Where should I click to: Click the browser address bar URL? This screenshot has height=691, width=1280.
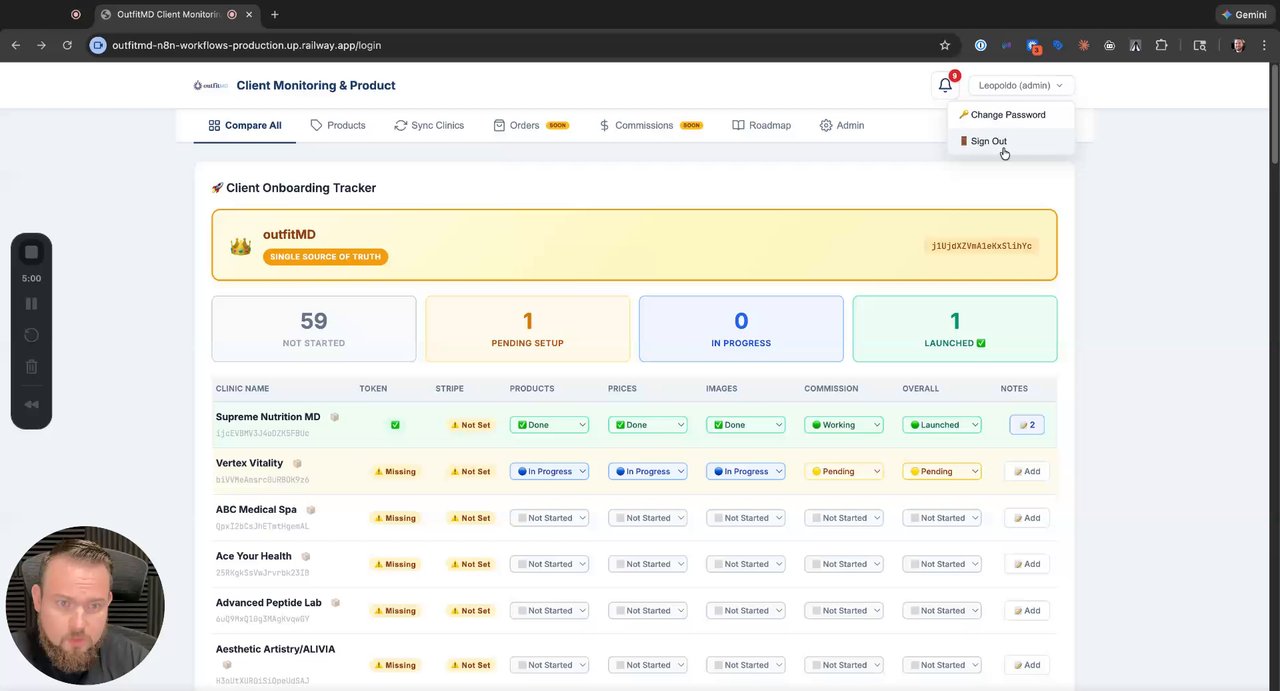tap(246, 45)
